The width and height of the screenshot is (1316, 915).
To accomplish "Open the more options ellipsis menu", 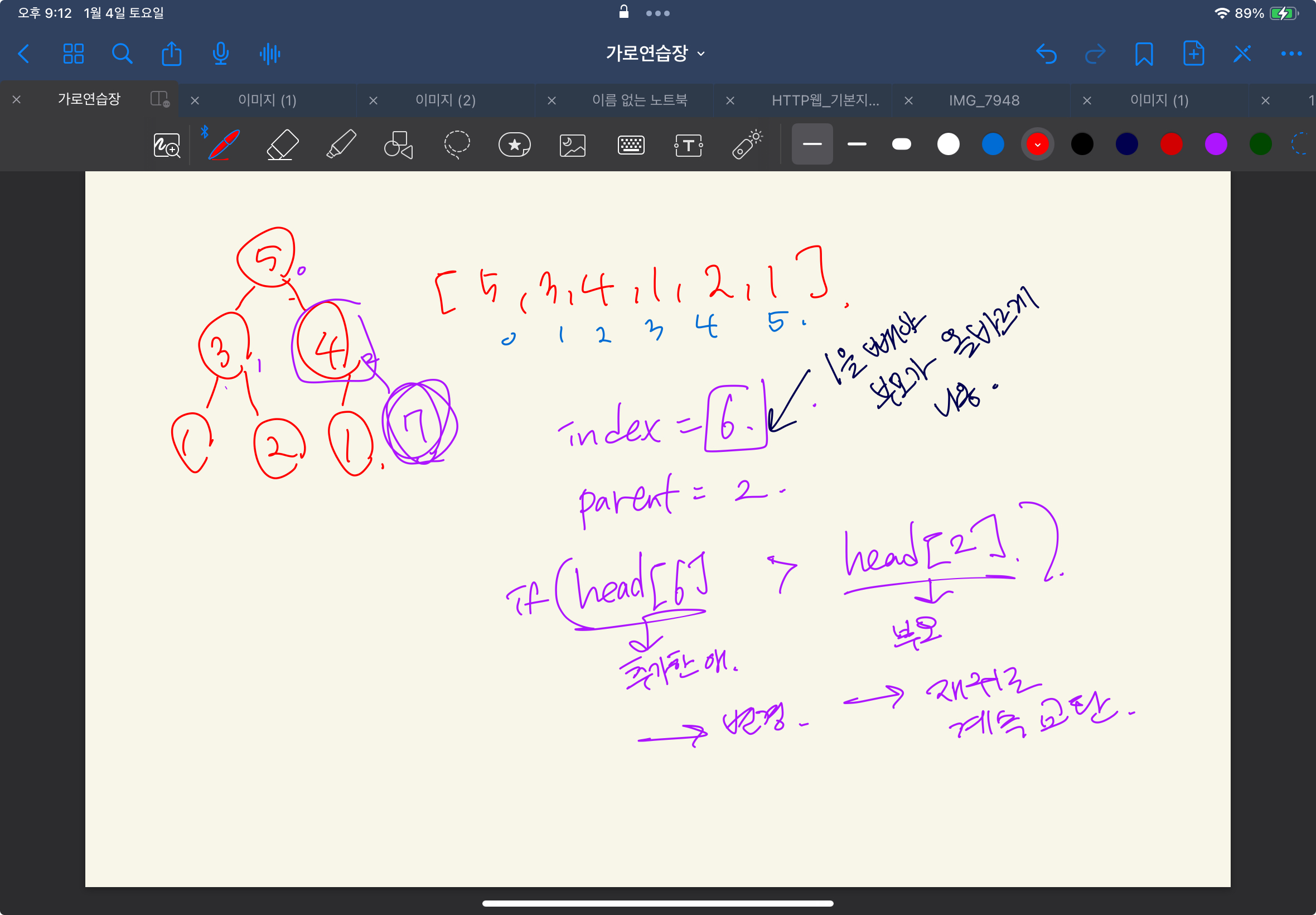I will tap(1291, 54).
